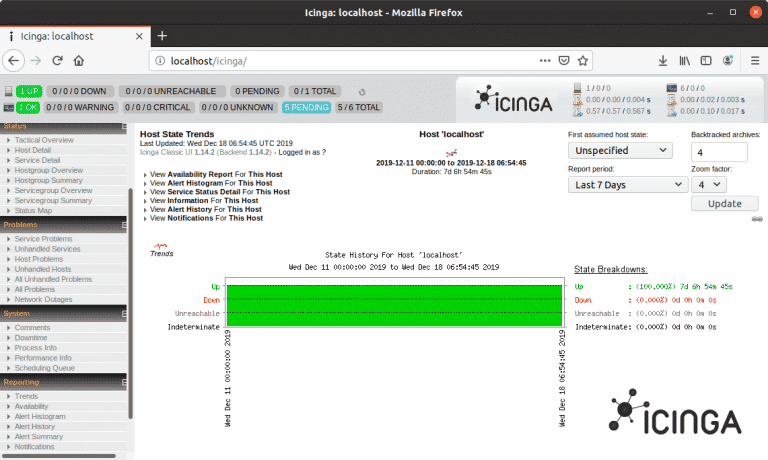Click the 0 / 0 / 0 CRITICAL badge
Screen dimensions: 768x460
point(158,107)
